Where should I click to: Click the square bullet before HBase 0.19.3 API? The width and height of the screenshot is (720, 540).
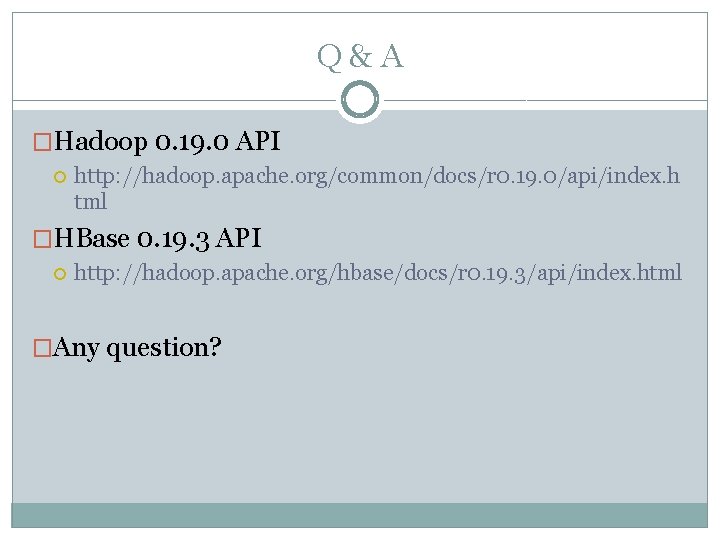pyautogui.click(x=42, y=239)
